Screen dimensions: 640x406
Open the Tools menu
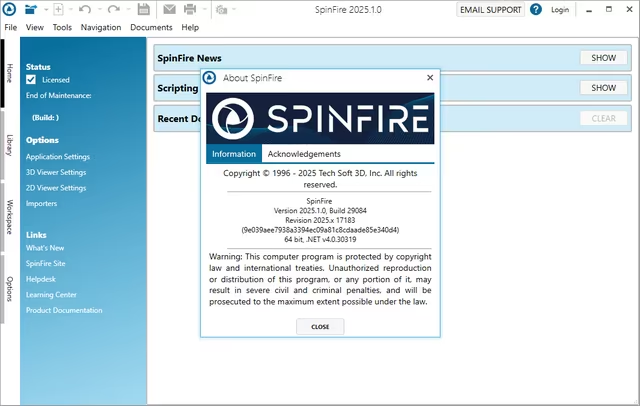(62, 27)
